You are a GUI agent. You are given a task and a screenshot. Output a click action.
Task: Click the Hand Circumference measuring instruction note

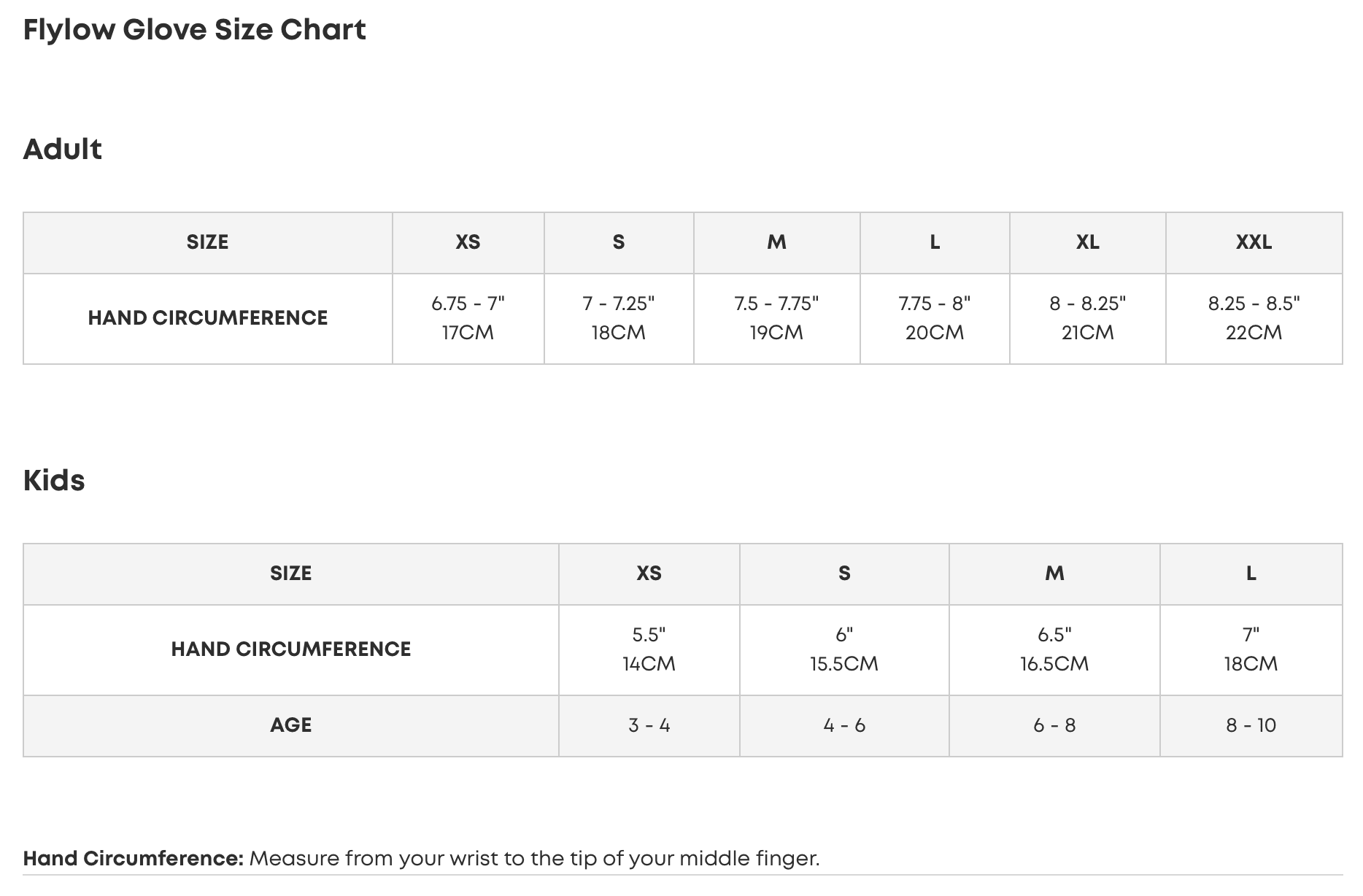(422, 859)
